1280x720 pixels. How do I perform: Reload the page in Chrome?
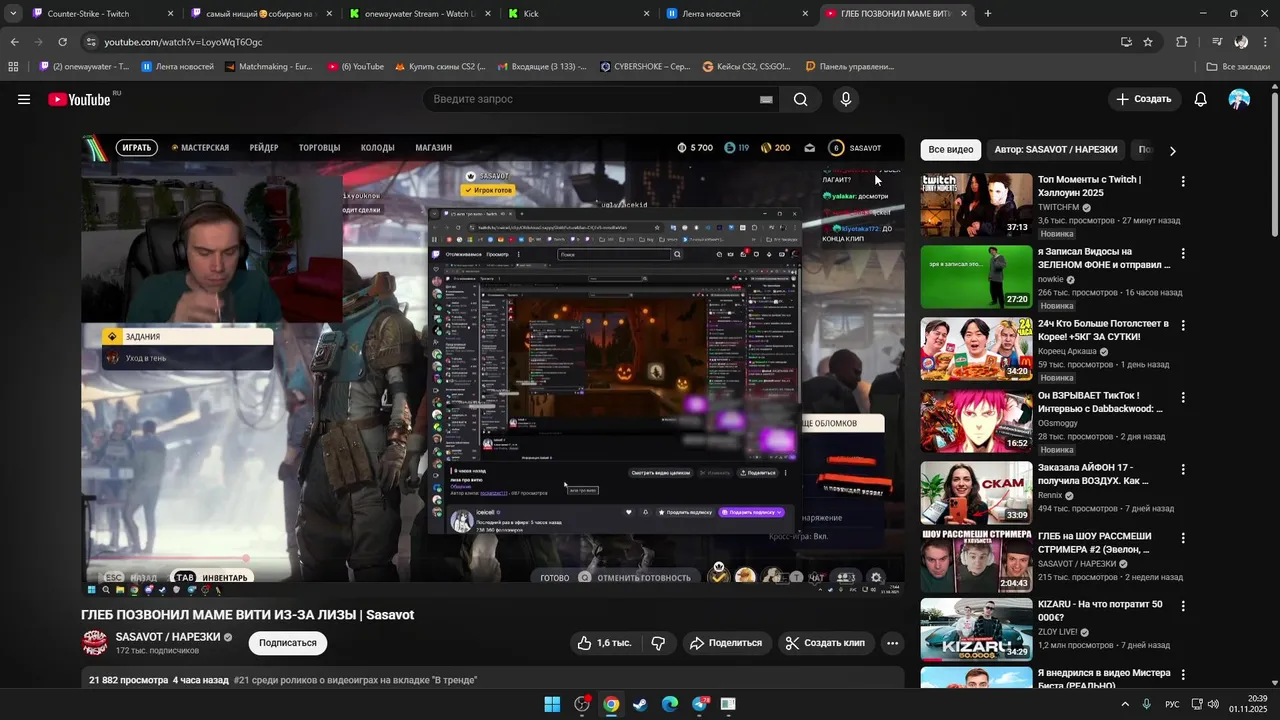[x=62, y=42]
